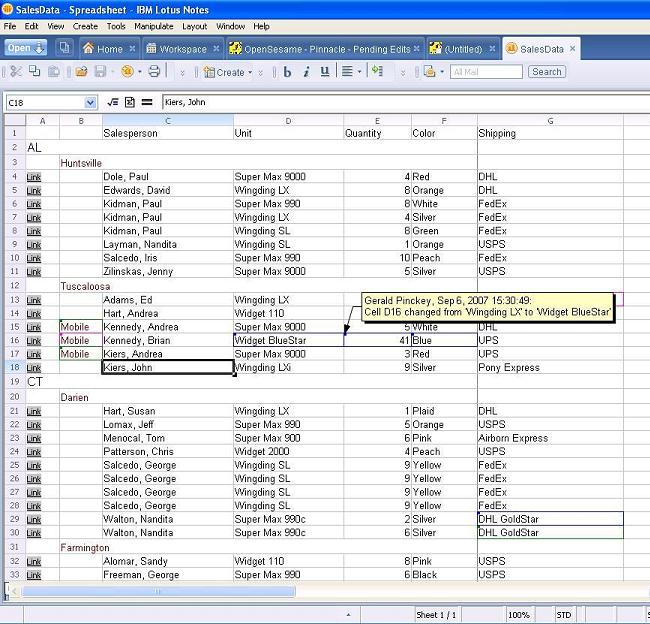Viewport: 650px width, 624px height.
Task: Apply italic formatting with the i icon
Action: [307, 72]
